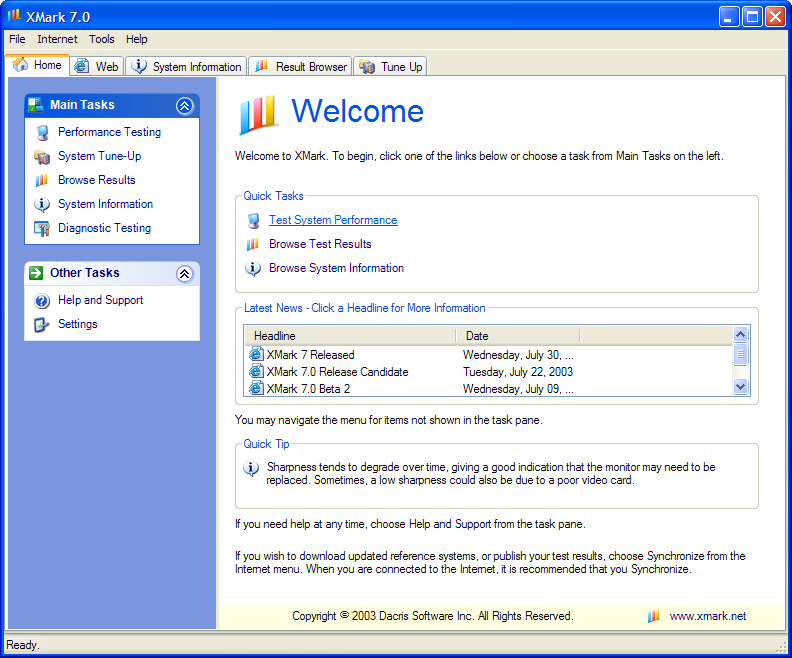Open Browse Results in the task pane

pos(96,180)
